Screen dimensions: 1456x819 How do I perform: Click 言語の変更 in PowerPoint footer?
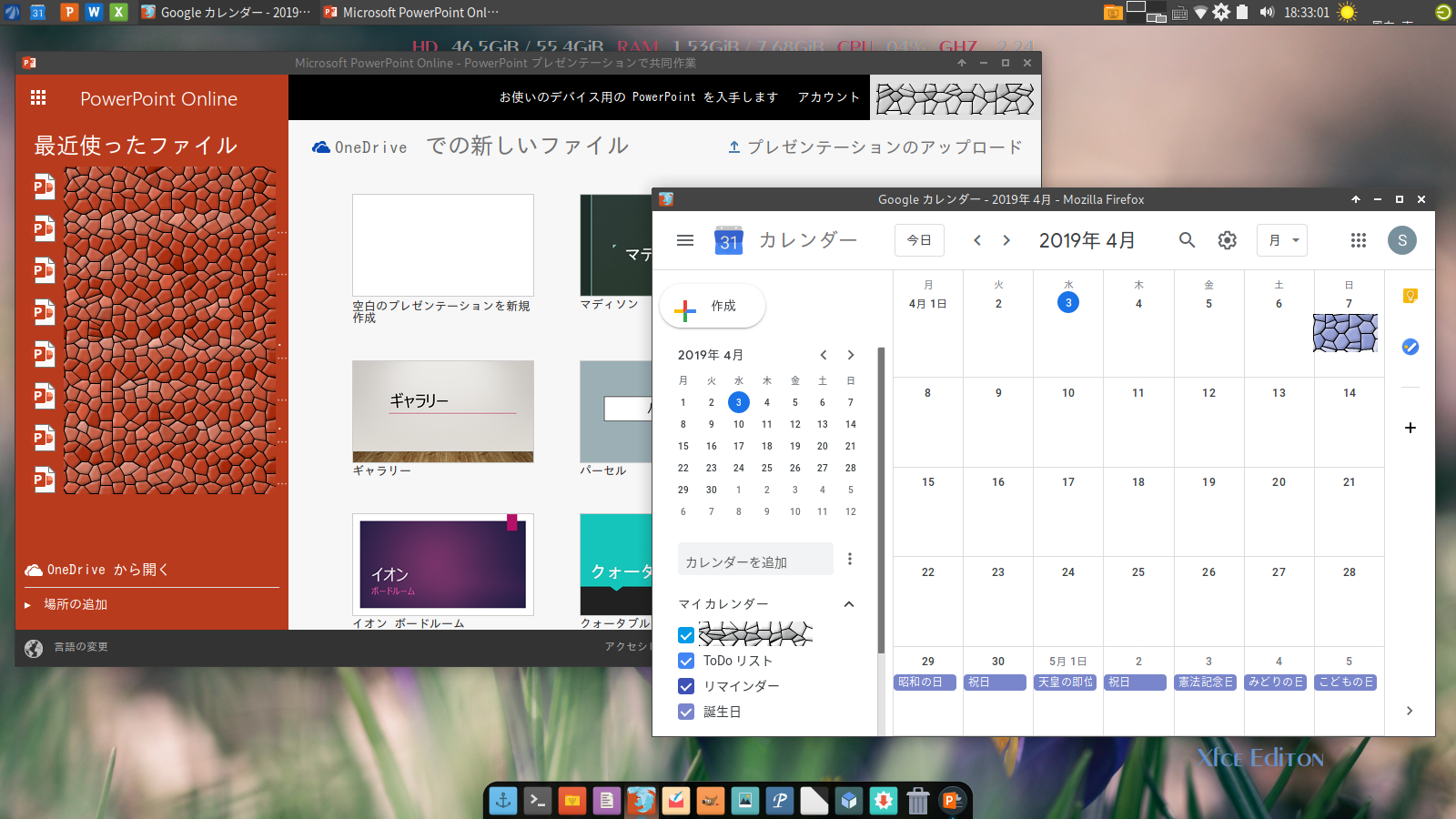pos(81,647)
